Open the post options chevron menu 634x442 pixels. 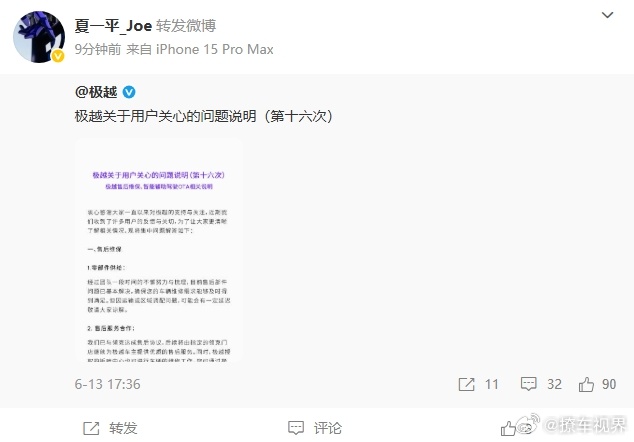tap(607, 15)
